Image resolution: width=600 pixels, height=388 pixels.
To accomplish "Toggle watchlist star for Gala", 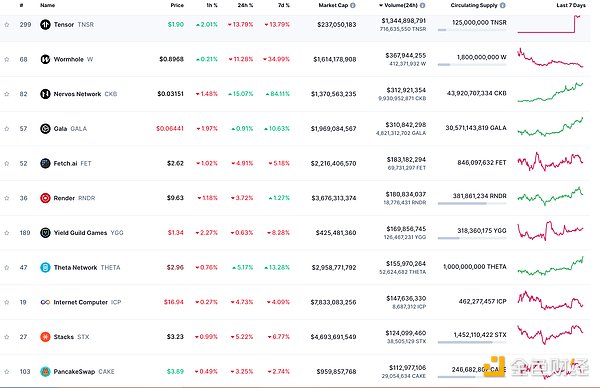I will [7, 129].
